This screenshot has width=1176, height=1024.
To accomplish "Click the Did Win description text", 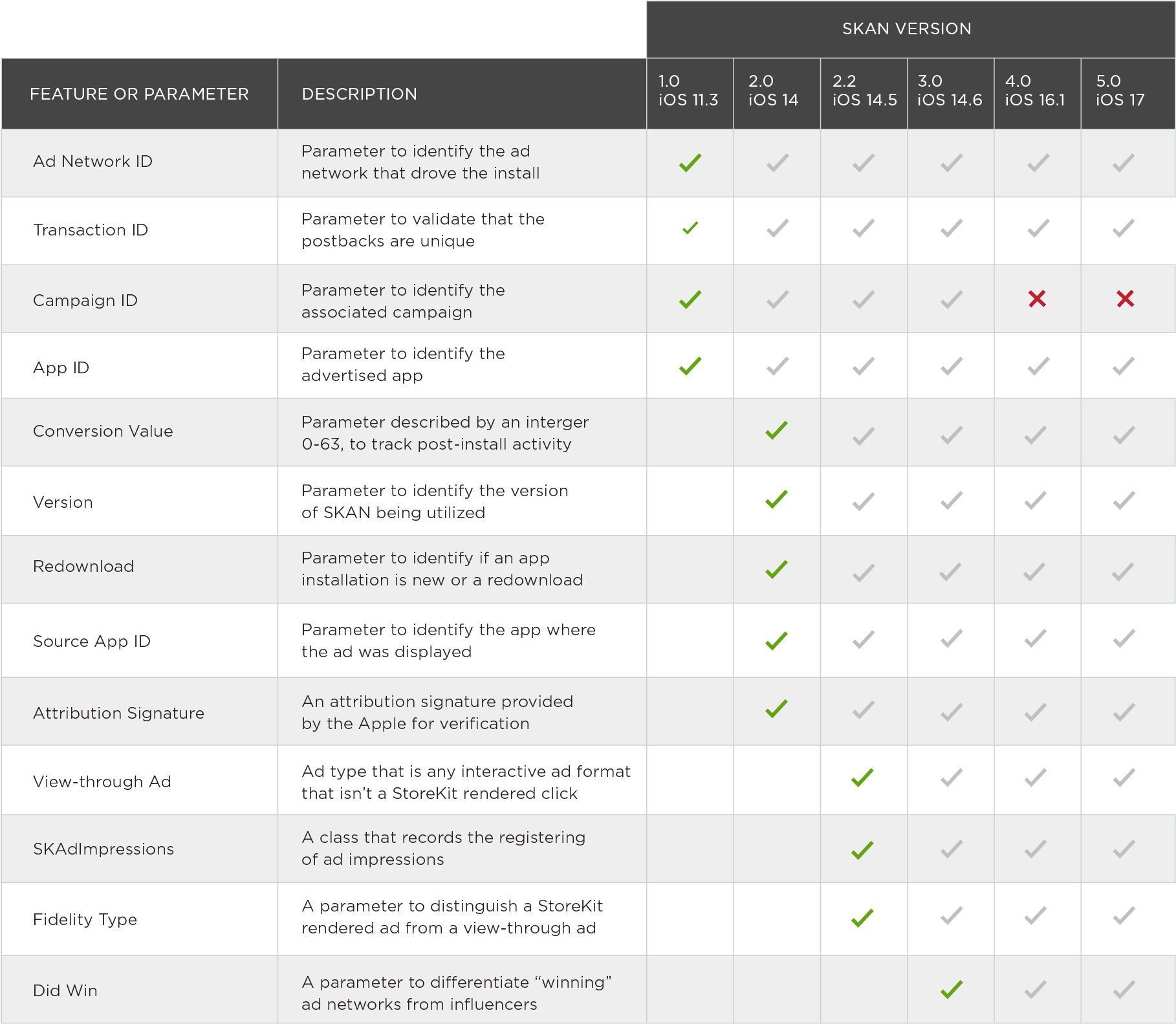I will 456,993.
